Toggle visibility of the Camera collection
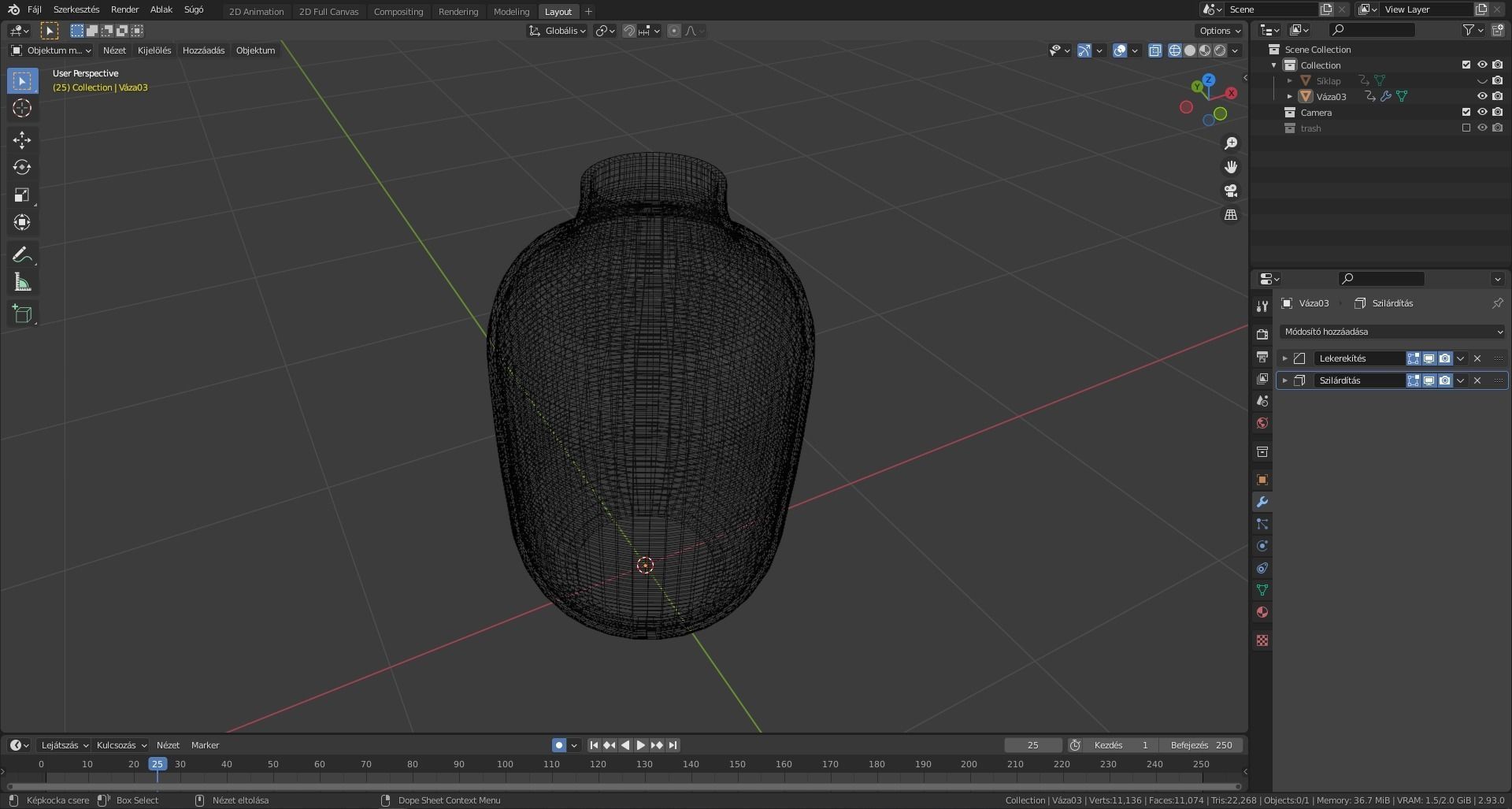This screenshot has width=1512, height=809. (x=1482, y=112)
